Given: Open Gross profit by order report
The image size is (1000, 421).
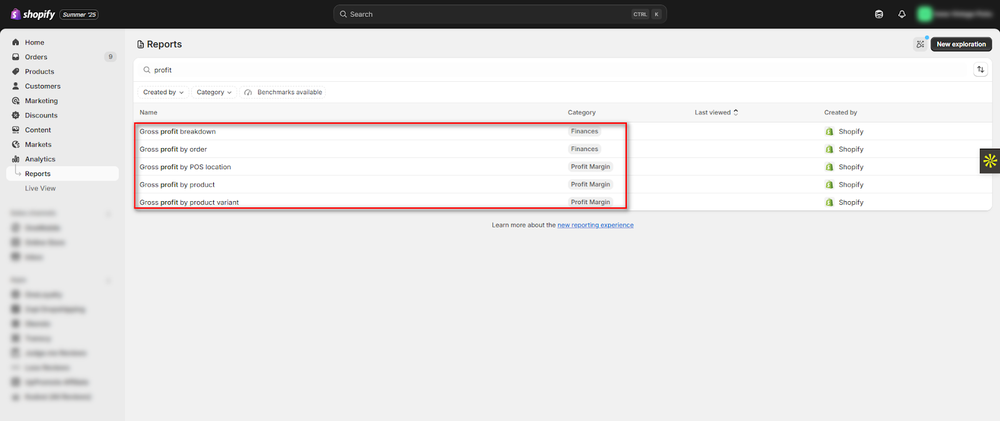Looking at the screenshot, I should (173, 149).
